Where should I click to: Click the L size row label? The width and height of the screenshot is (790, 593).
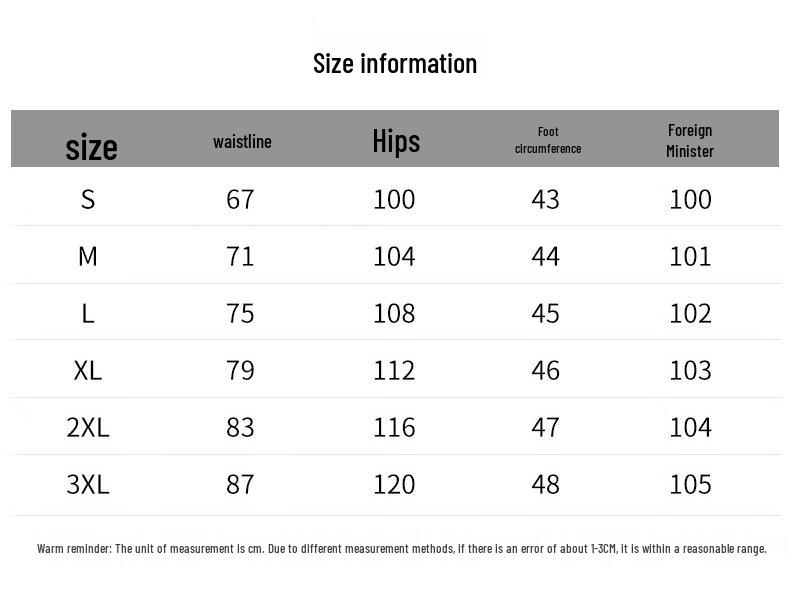click(x=88, y=313)
